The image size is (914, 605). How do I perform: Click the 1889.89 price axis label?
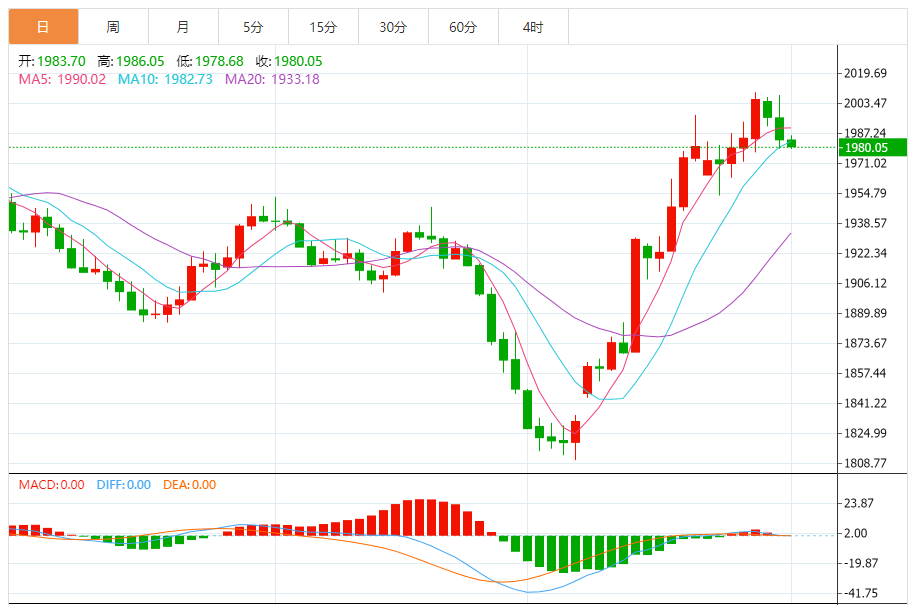point(865,314)
